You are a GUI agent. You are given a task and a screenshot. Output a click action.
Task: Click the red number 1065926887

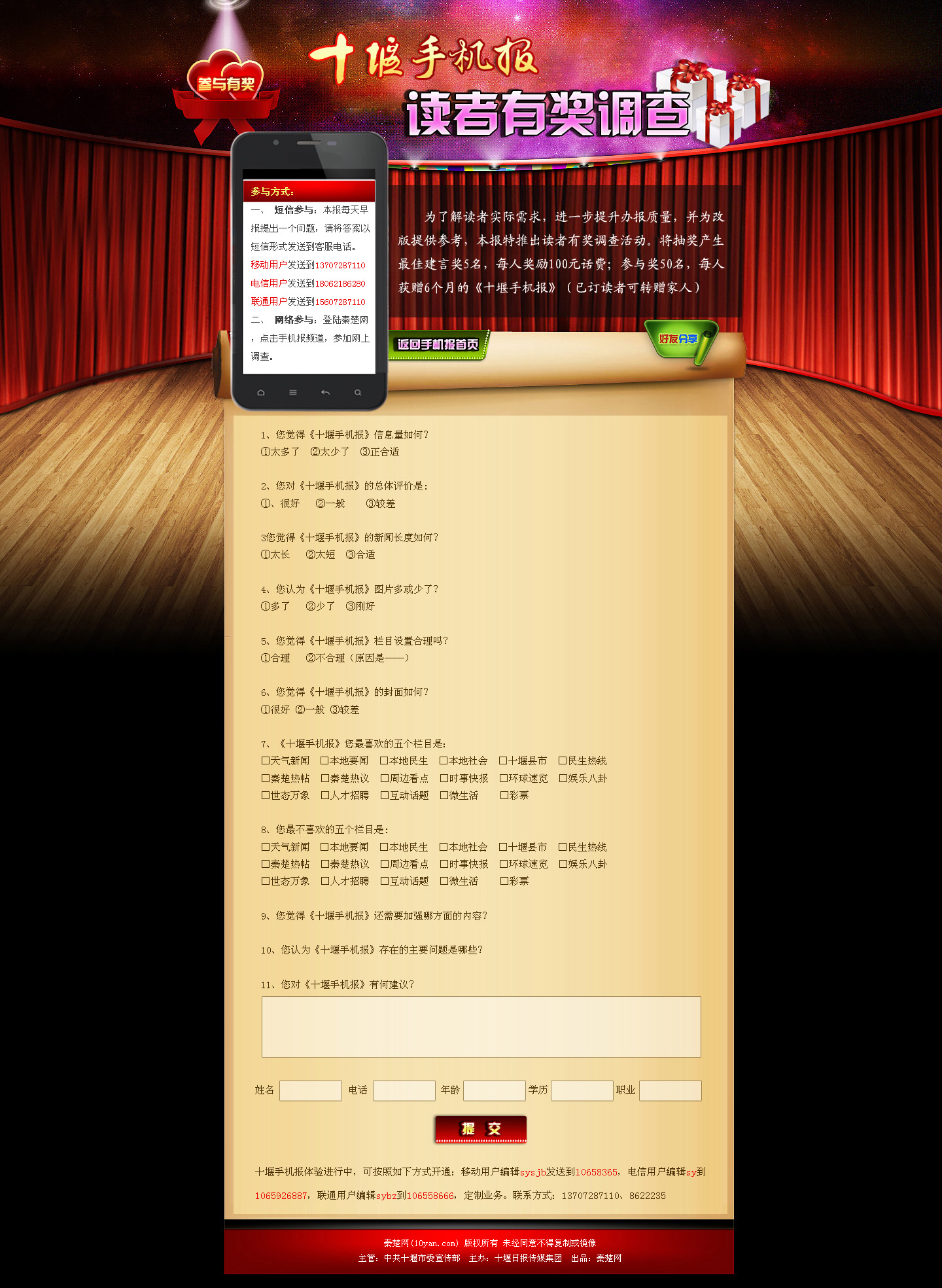281,1196
